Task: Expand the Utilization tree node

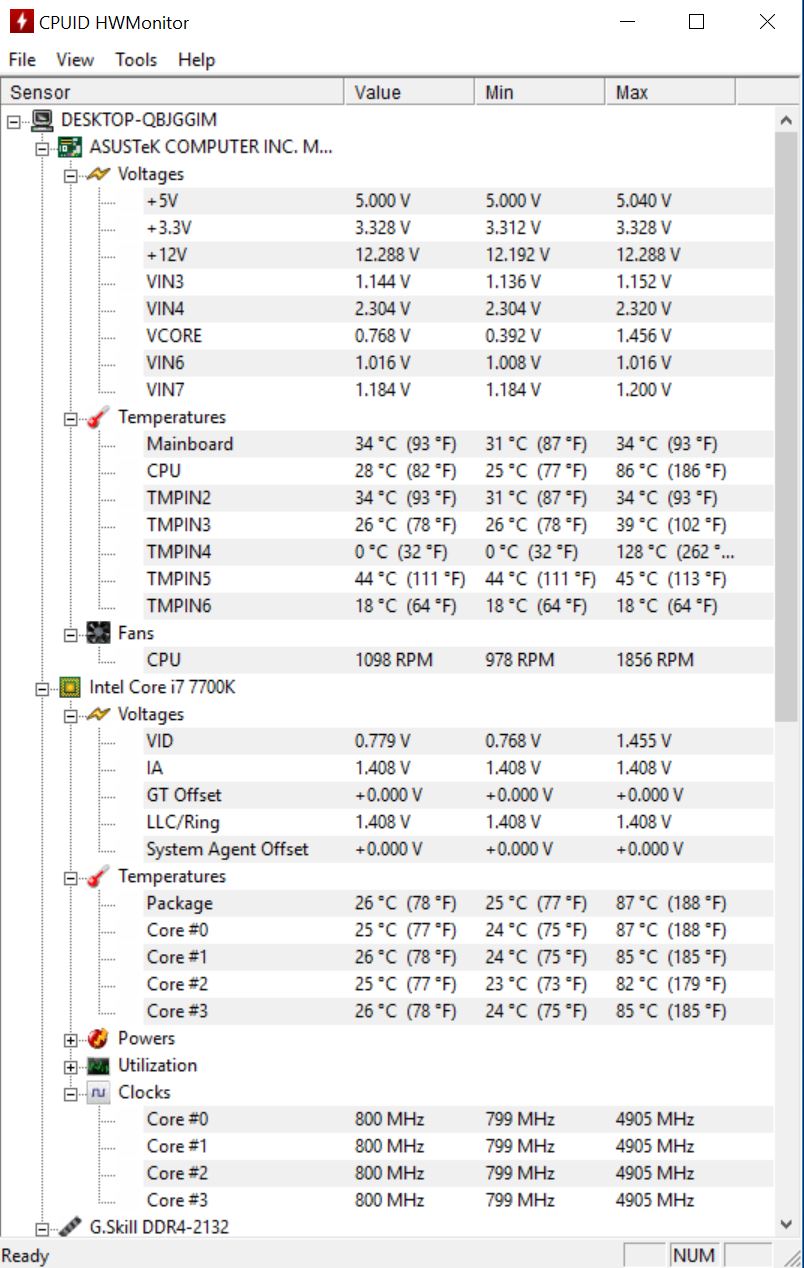Action: 70,1066
